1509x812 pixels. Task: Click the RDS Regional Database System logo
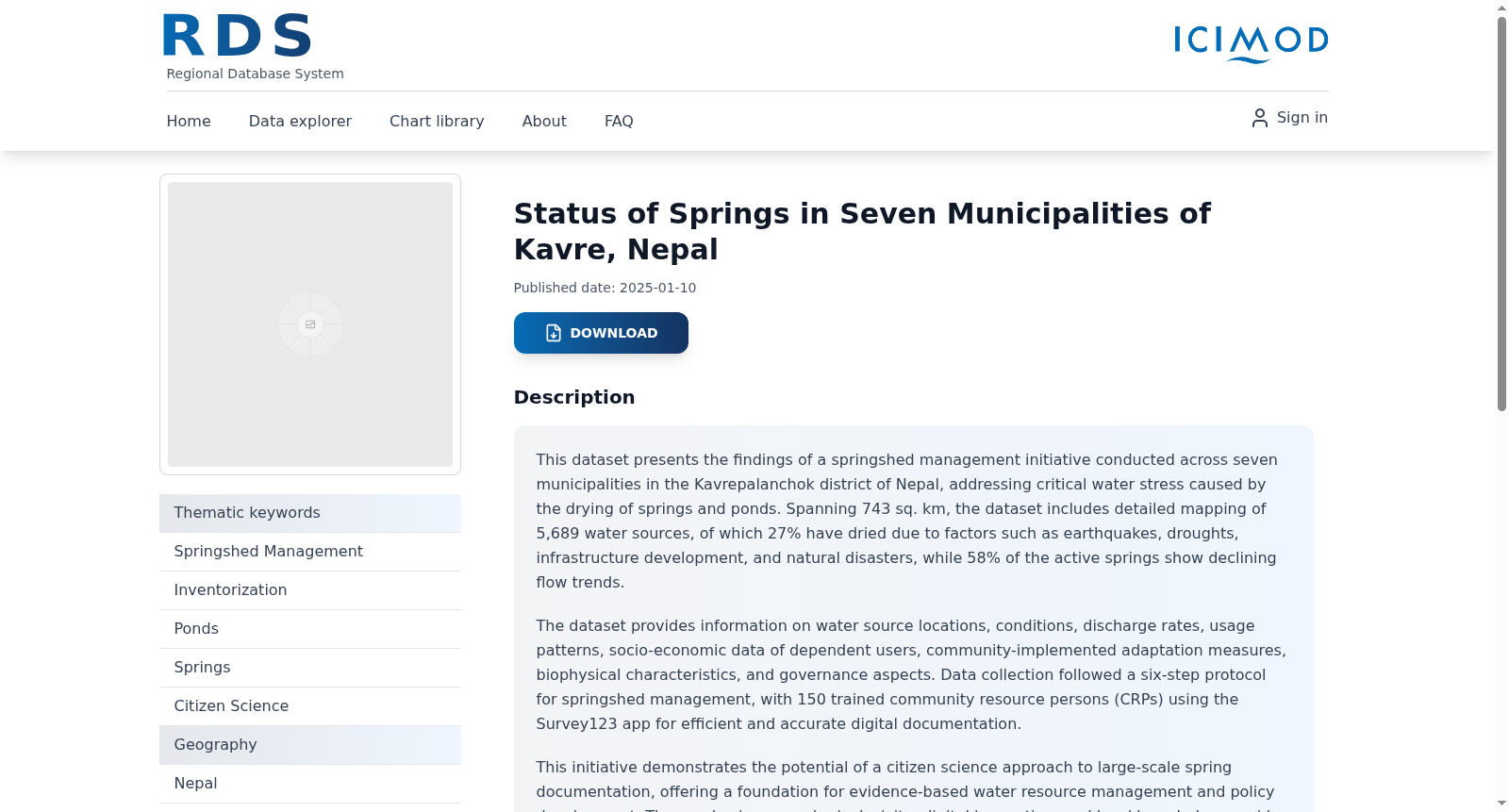(254, 47)
